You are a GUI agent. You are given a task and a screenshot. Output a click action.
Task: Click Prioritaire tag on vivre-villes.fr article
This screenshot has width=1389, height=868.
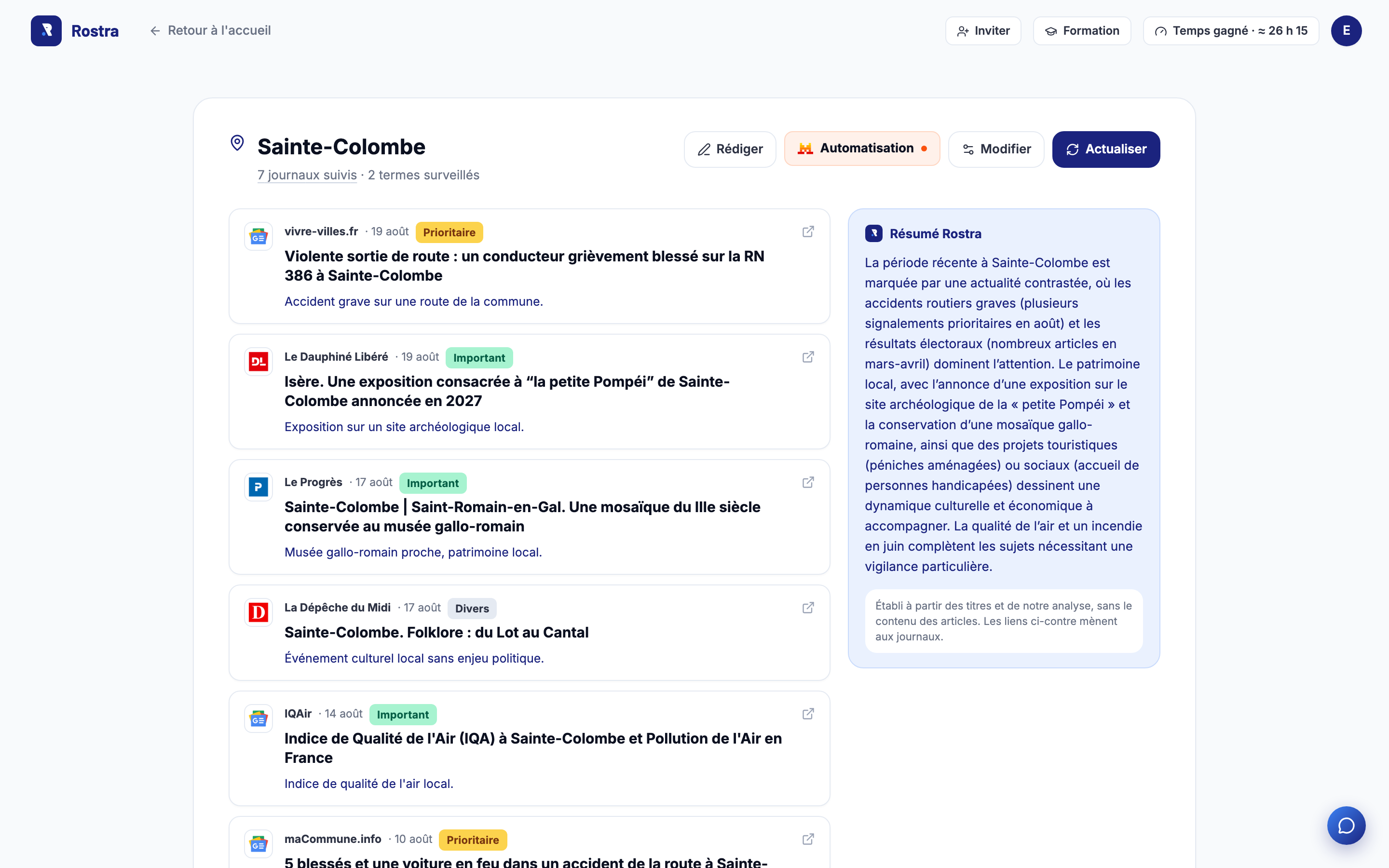coord(449,232)
